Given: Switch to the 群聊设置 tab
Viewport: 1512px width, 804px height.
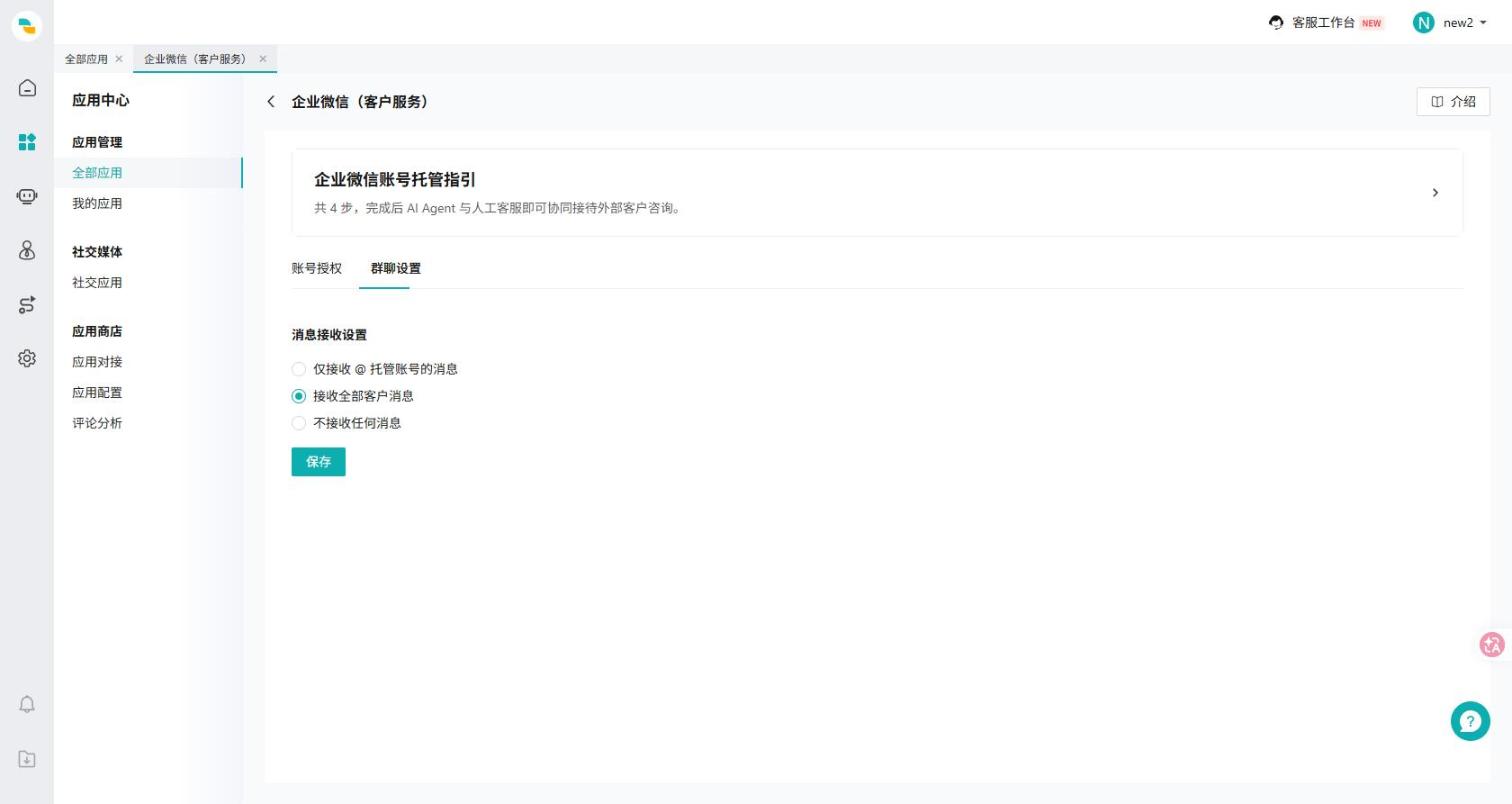Looking at the screenshot, I should click(396, 268).
